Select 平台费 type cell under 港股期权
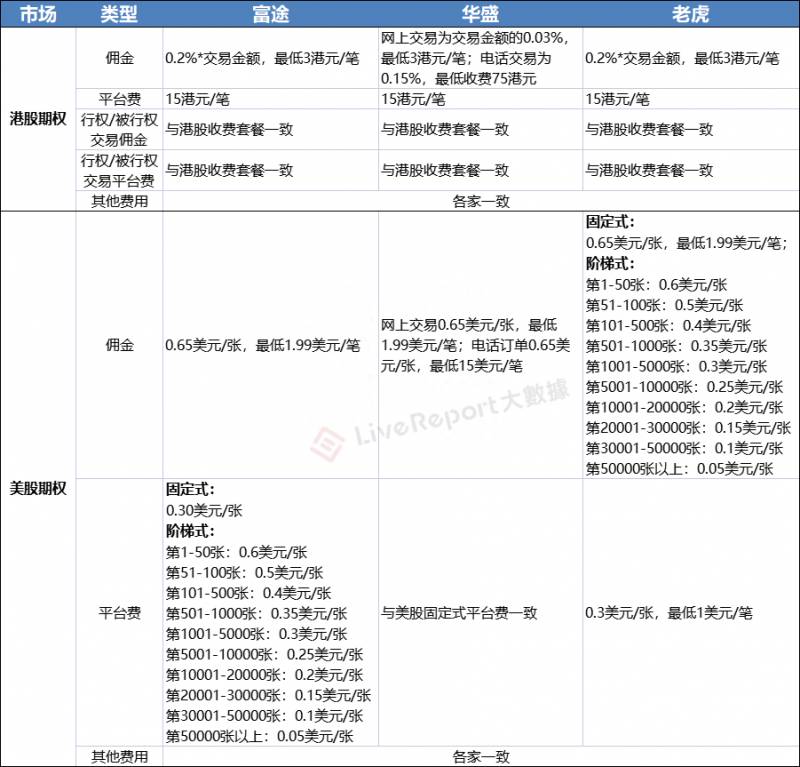This screenshot has width=800, height=767. coord(119,98)
